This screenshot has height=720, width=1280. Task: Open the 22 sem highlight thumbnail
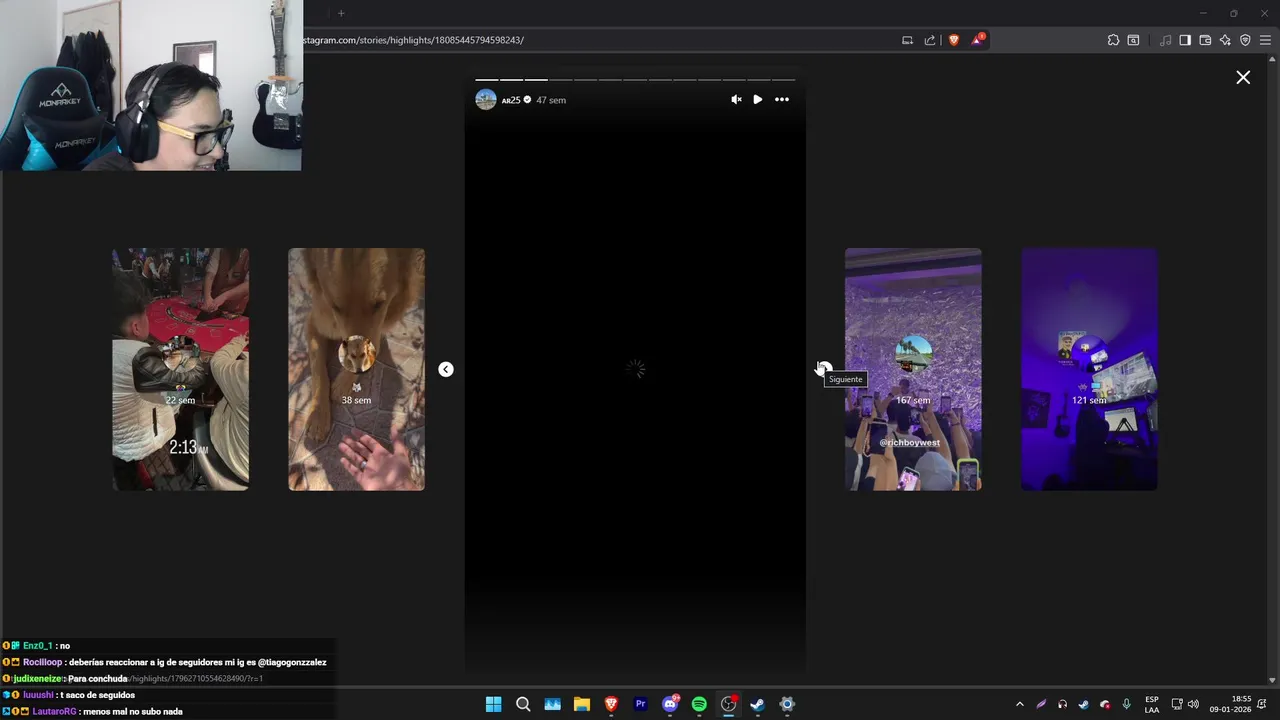[181, 369]
